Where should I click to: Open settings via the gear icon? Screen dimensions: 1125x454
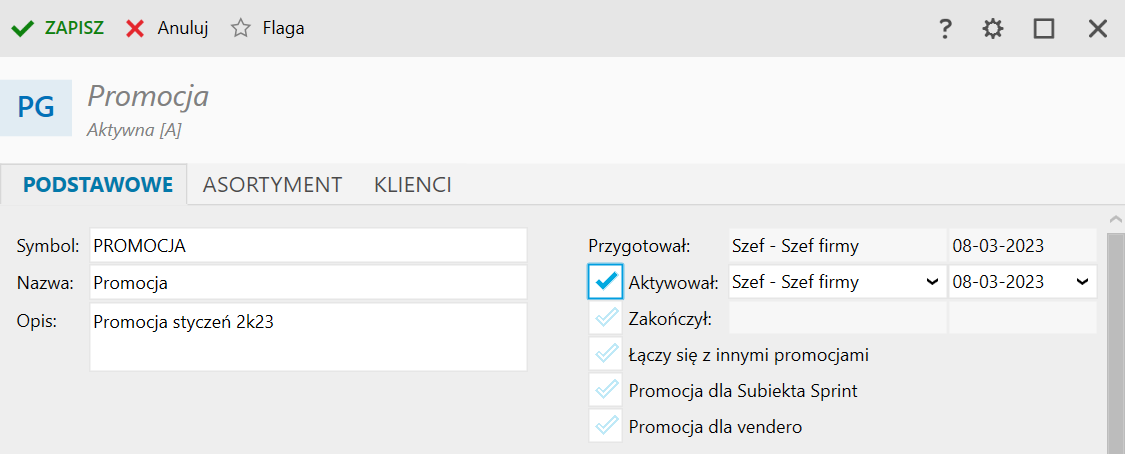tap(993, 29)
